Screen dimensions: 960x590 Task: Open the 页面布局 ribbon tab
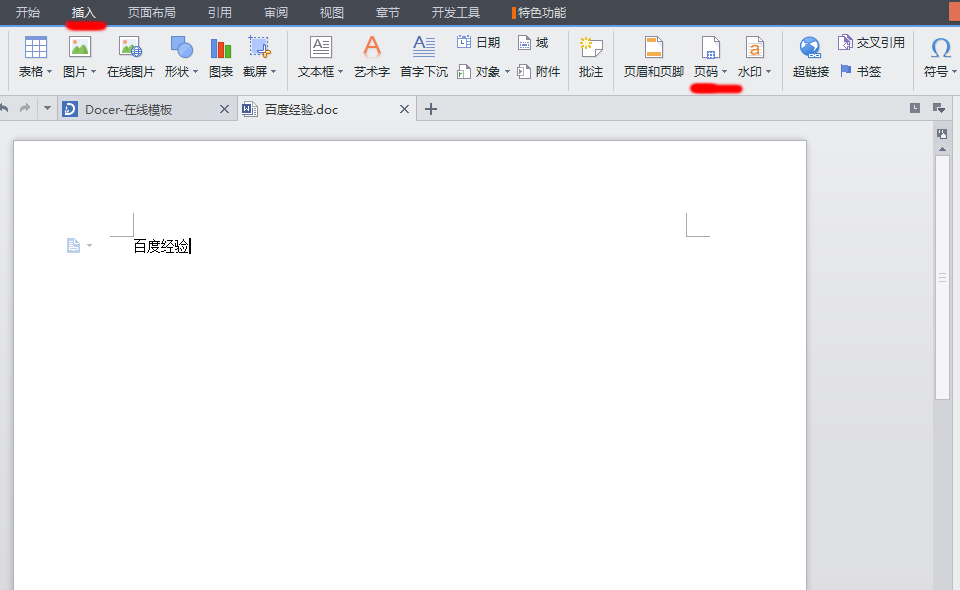152,12
